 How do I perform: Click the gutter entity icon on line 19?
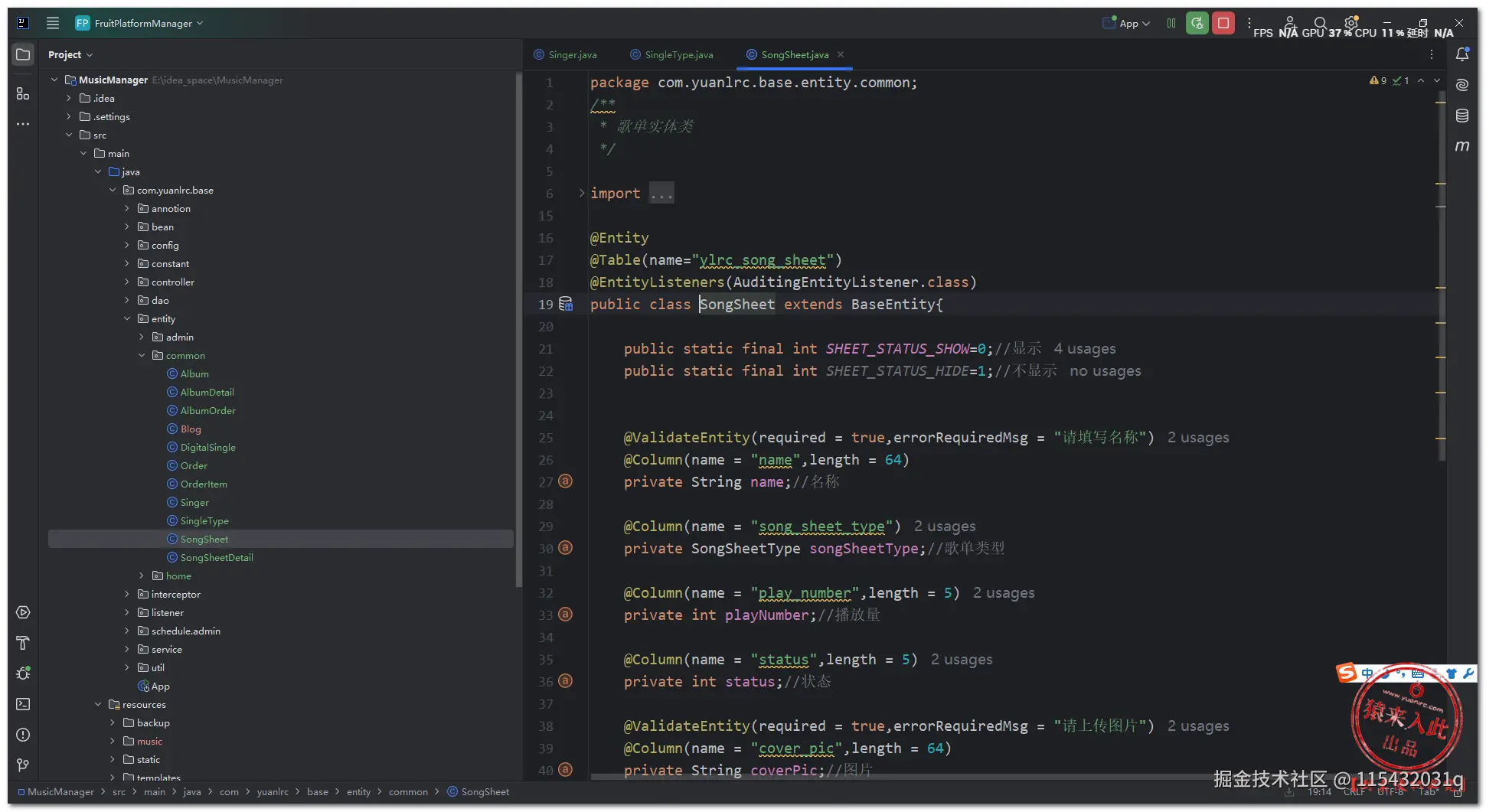[566, 304]
